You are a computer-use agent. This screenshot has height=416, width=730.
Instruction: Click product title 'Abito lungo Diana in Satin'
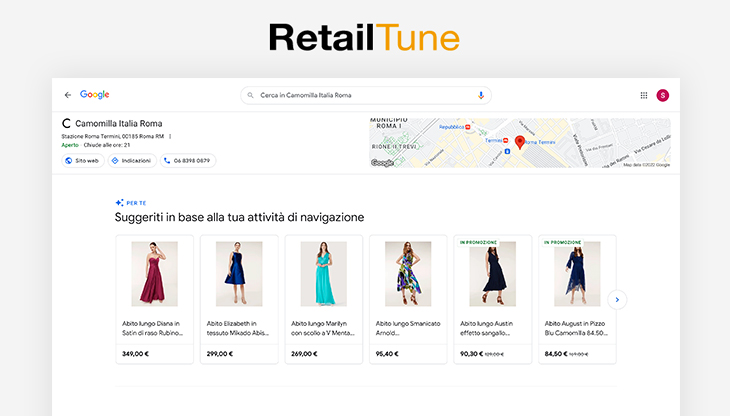(153, 328)
